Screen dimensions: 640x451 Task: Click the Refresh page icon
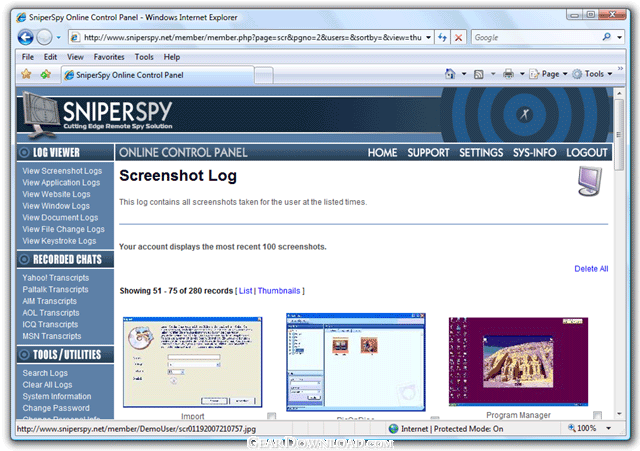click(442, 37)
